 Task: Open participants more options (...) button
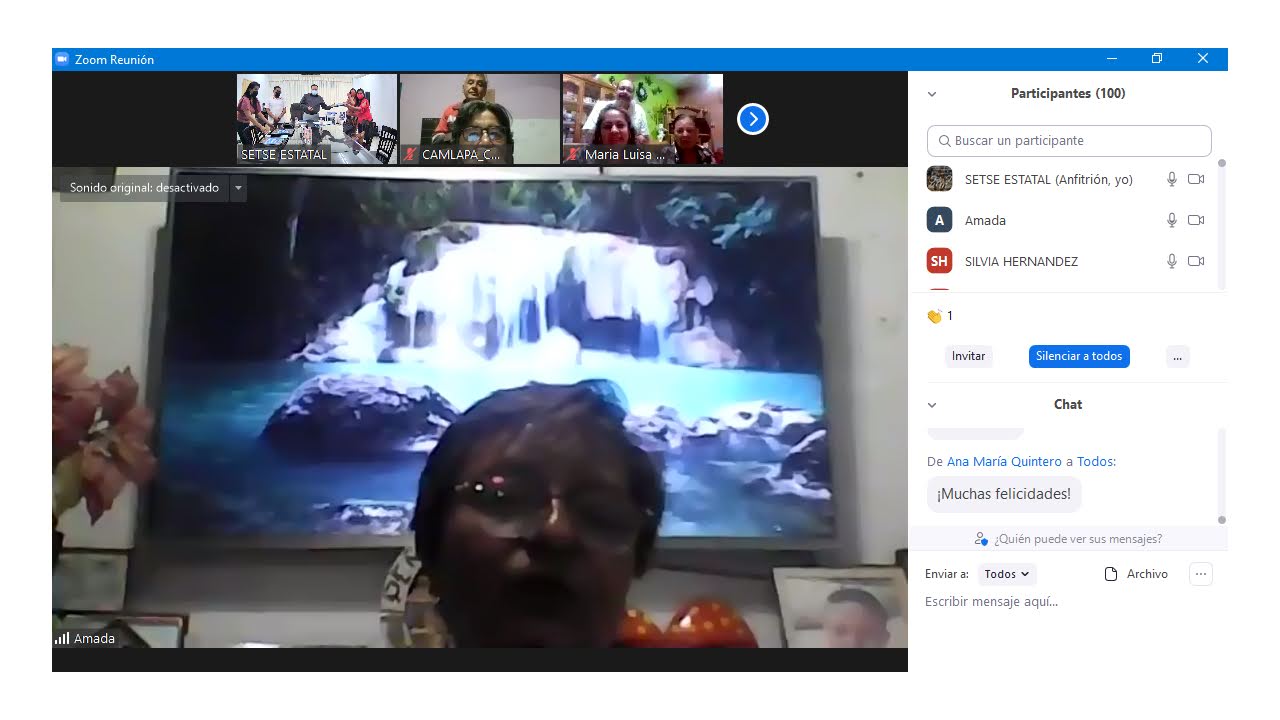[x=1177, y=356]
